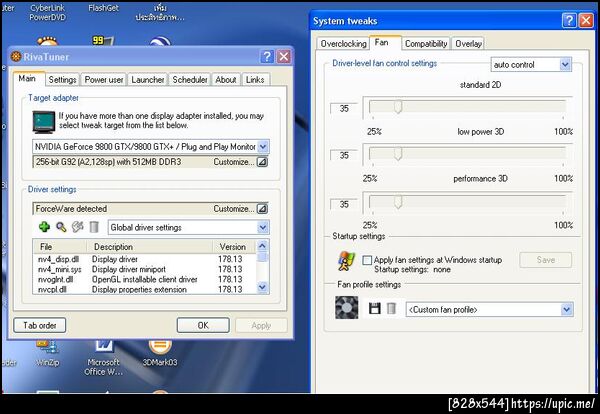Switch to the Links tab
This screenshot has width=600, height=414.
tap(255, 80)
